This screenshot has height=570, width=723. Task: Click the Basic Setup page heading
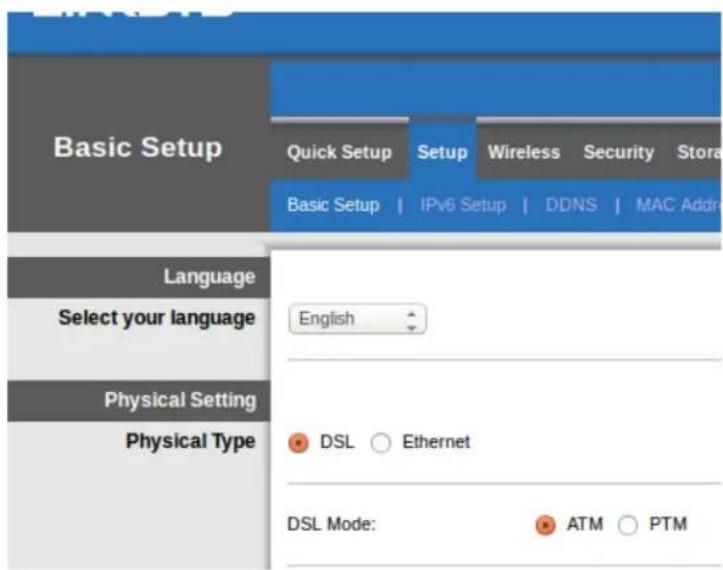click(x=138, y=148)
